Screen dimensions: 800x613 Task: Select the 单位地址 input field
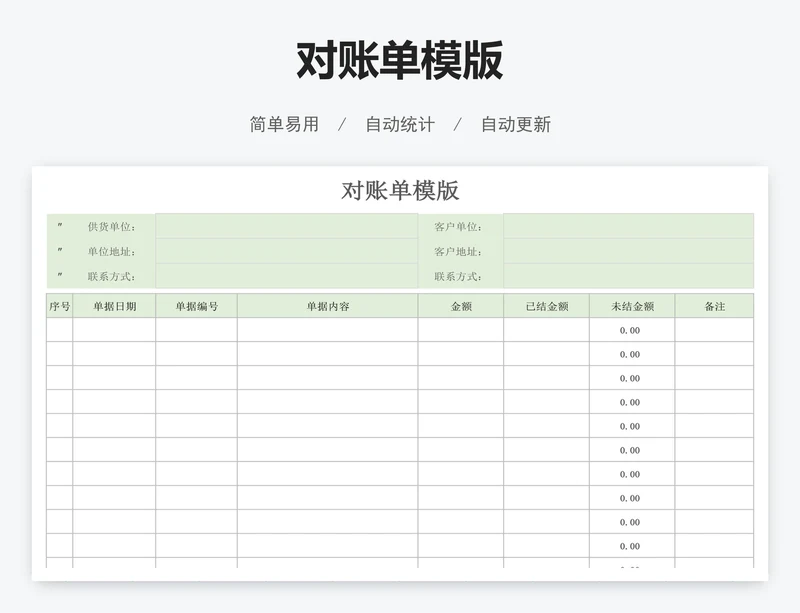click(287, 251)
